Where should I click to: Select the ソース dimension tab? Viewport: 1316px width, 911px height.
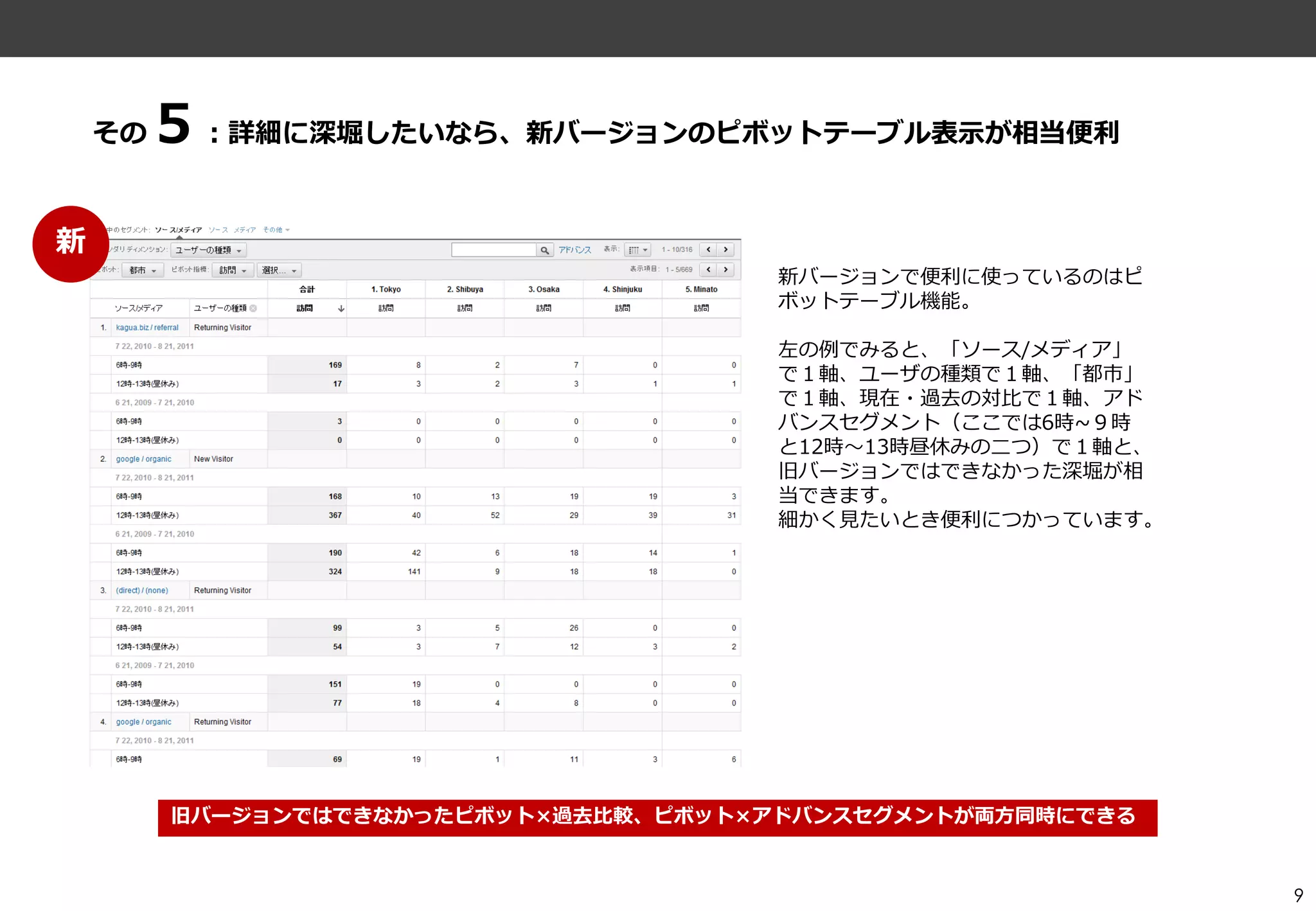pos(218,230)
